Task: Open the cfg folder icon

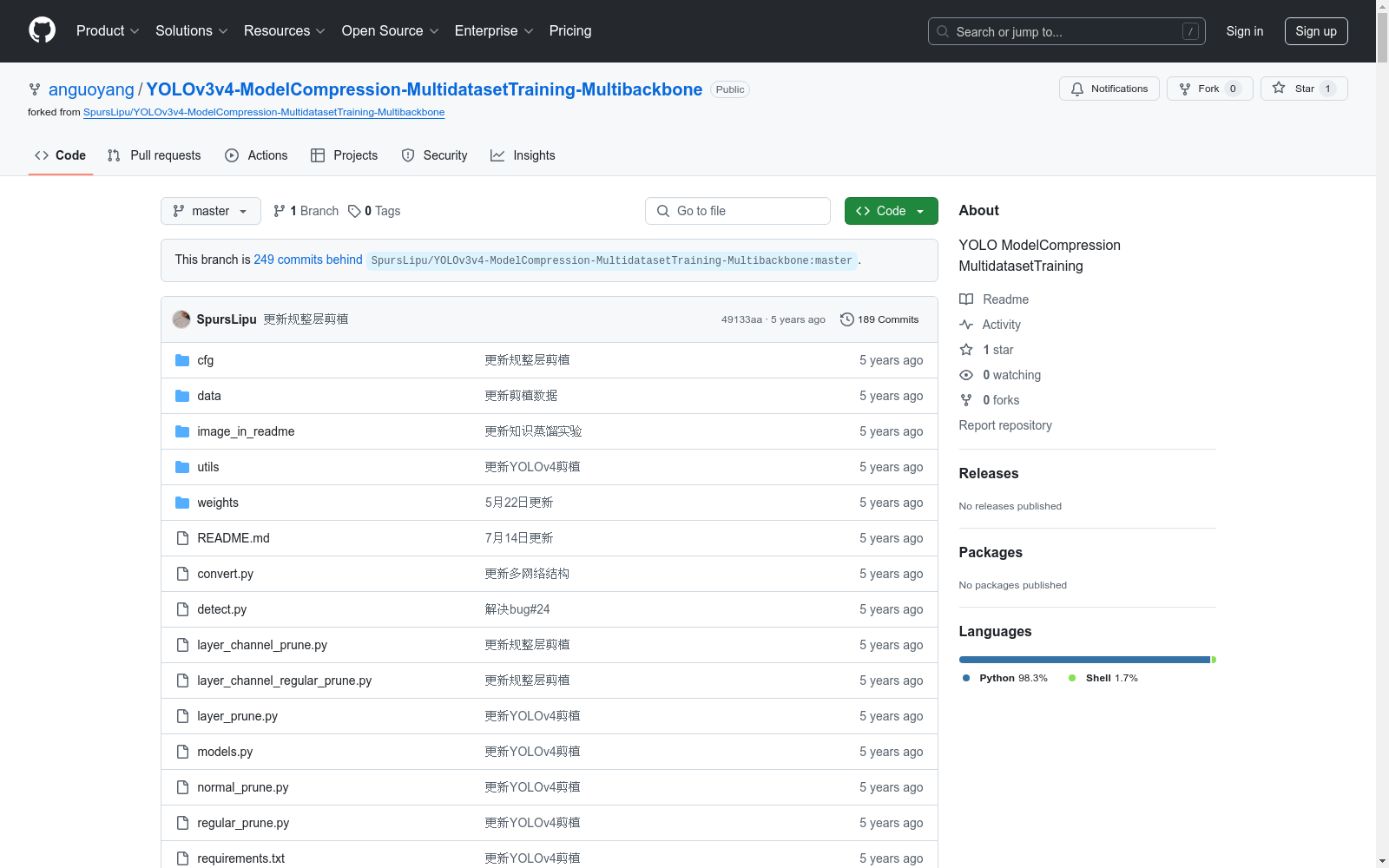Action: pyautogui.click(x=182, y=360)
